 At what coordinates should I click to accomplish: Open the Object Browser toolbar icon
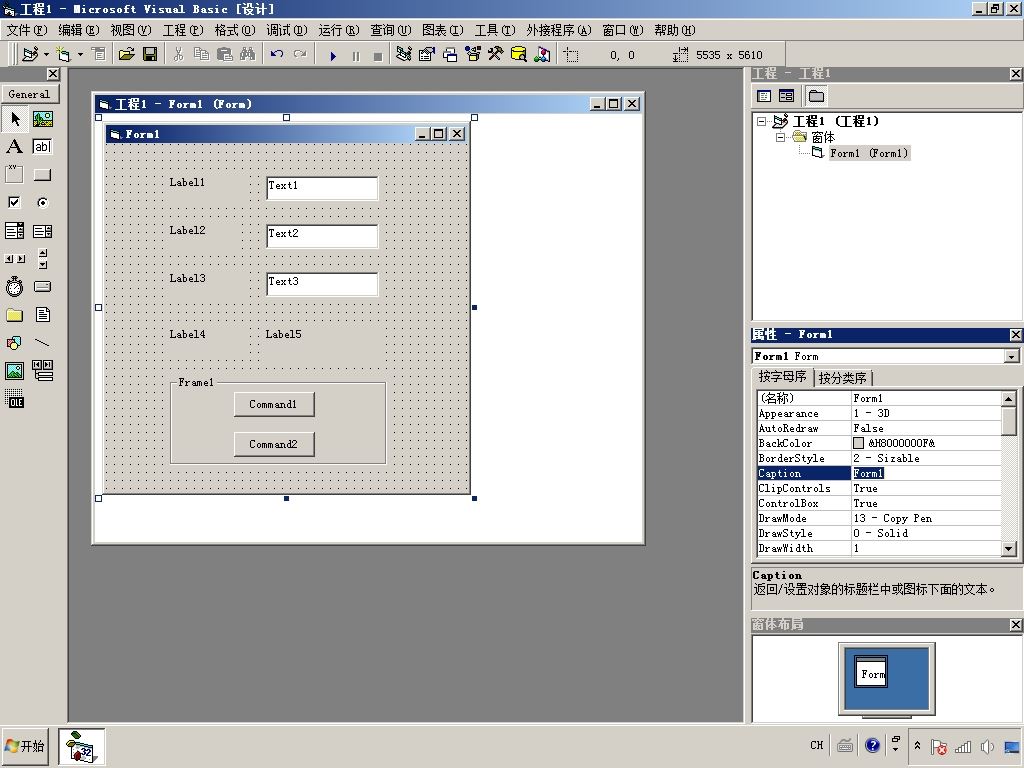473,54
